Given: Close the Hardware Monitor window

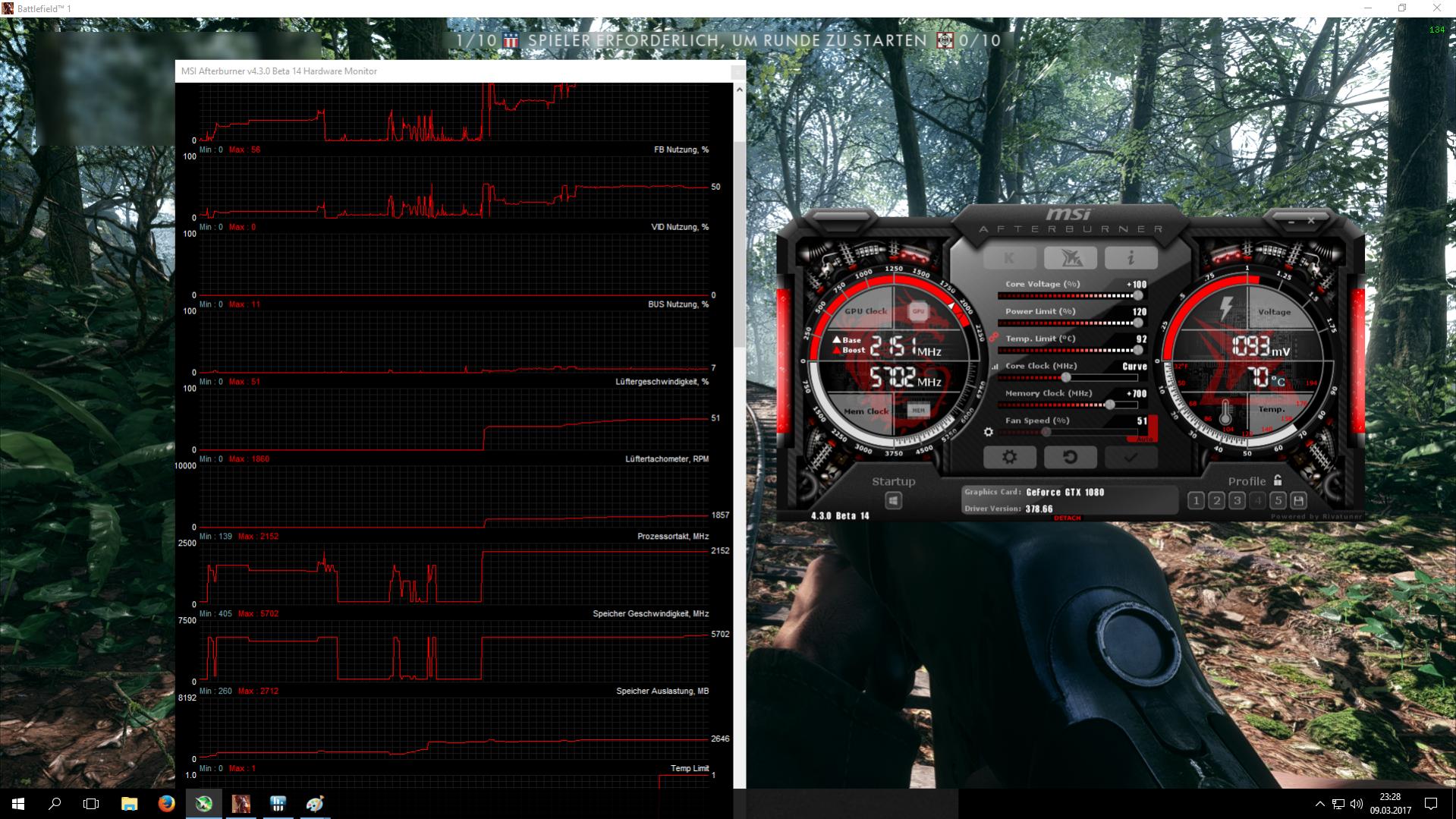Looking at the screenshot, I should click(737, 71).
